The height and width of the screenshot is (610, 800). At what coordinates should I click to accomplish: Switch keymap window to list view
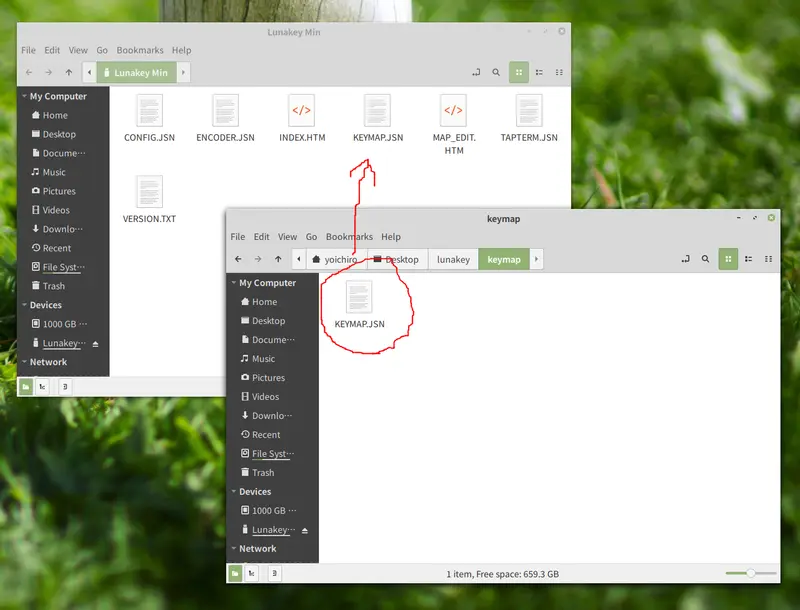coord(748,259)
